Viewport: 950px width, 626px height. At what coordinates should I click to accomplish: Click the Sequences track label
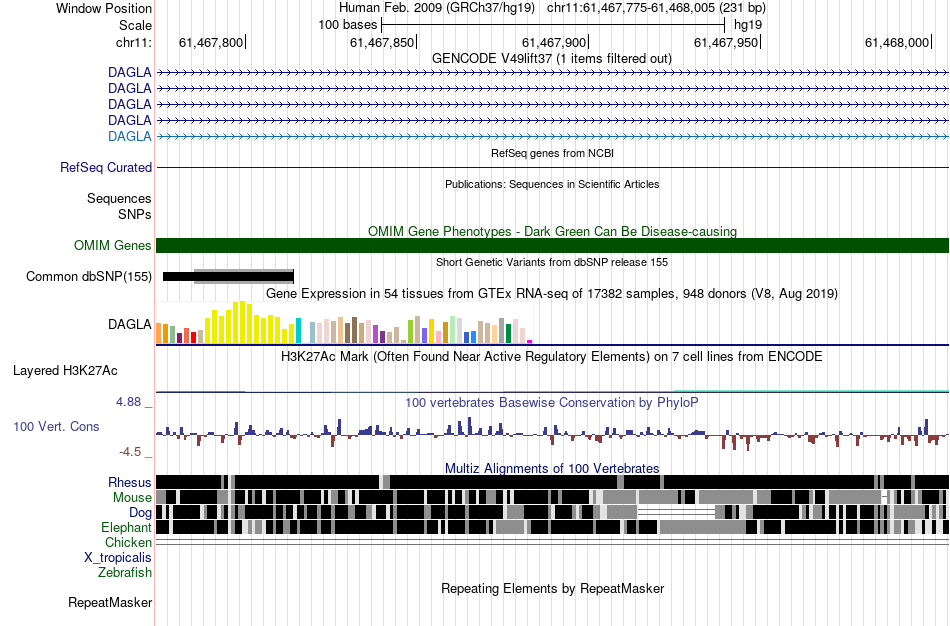point(119,199)
